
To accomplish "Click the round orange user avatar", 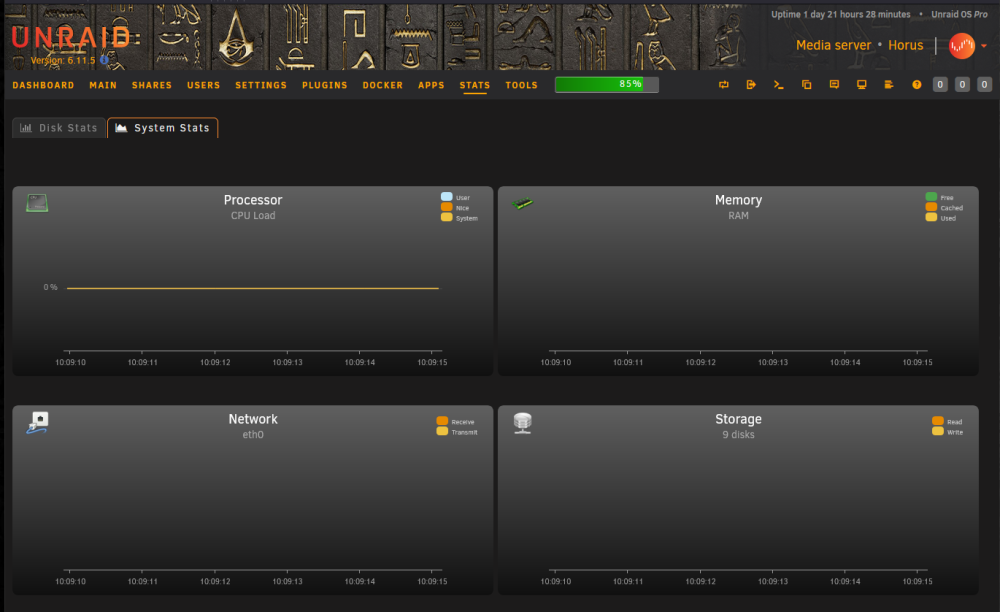I will (962, 46).
